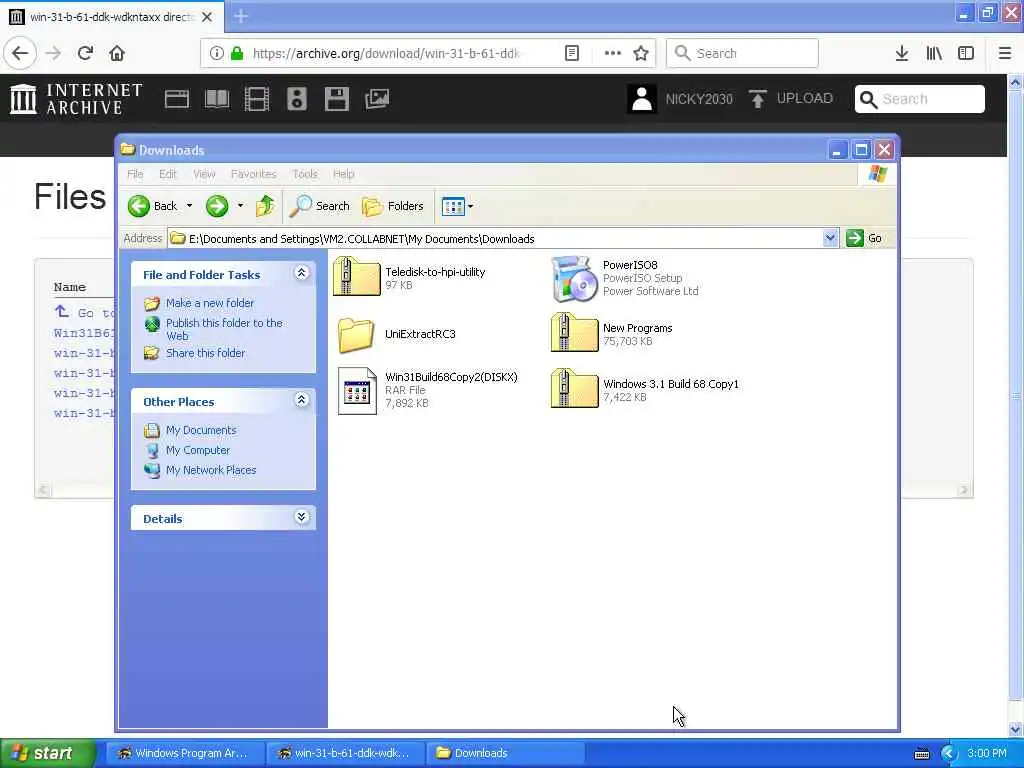
Task: Open the Views icon menu
Action: (x=456, y=206)
